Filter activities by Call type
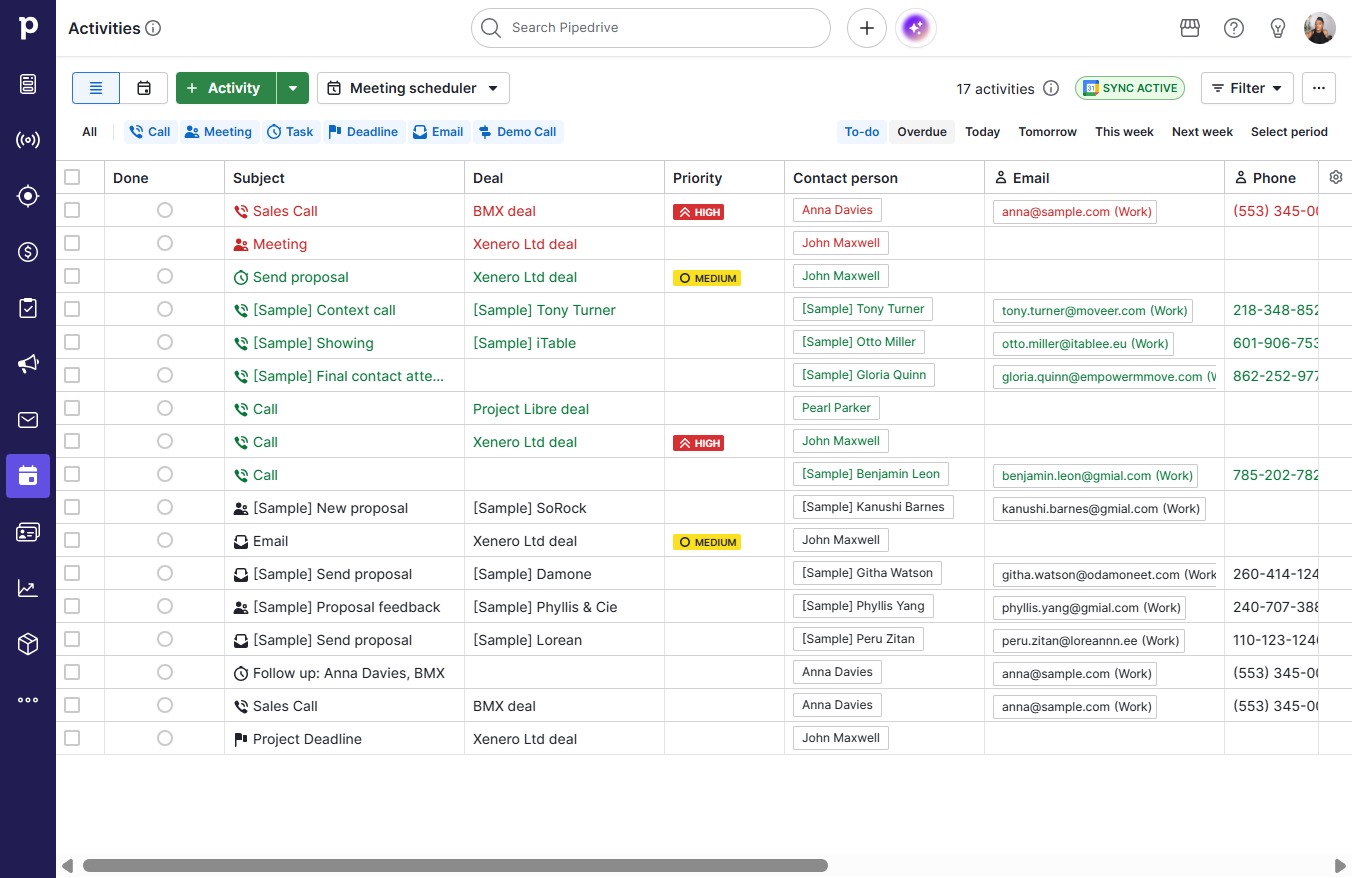The height and width of the screenshot is (878, 1352). (x=149, y=132)
